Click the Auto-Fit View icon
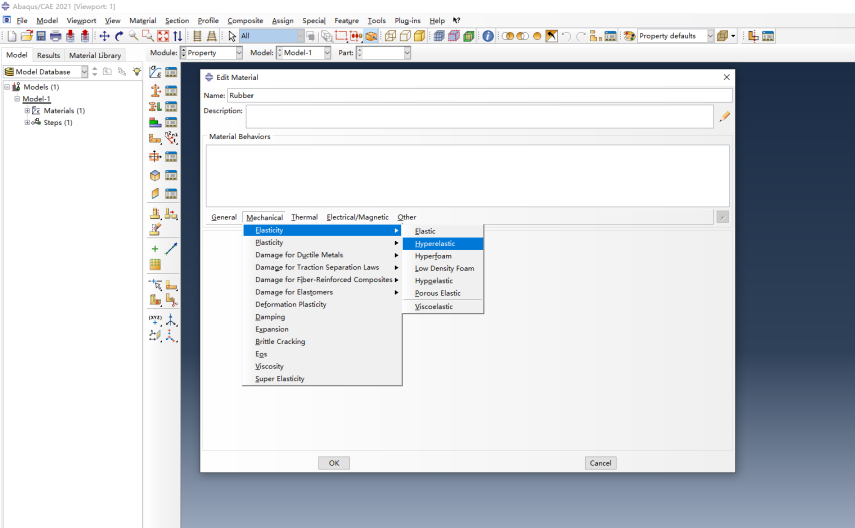Image resolution: width=855 pixels, height=528 pixels. coord(163,36)
